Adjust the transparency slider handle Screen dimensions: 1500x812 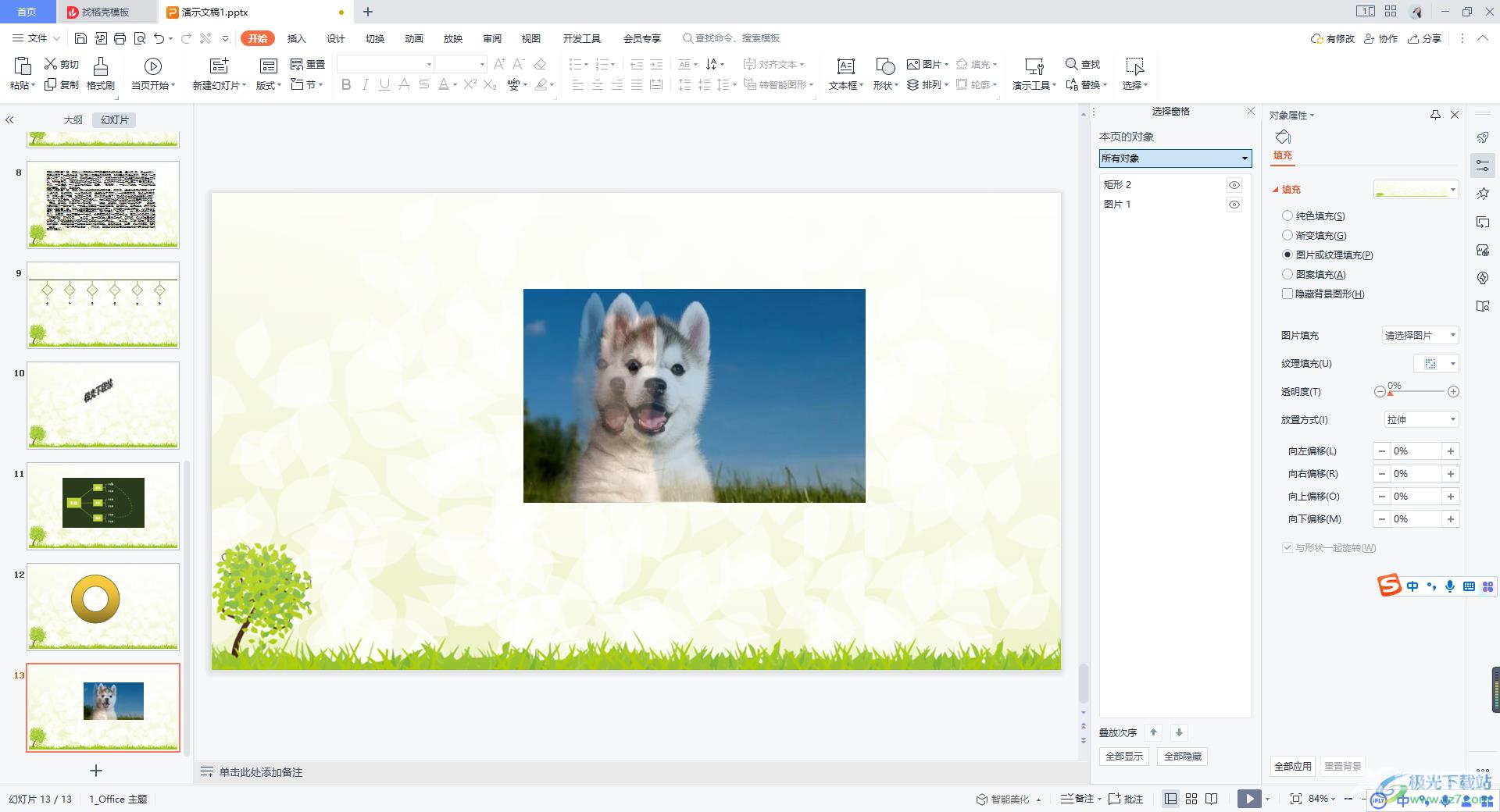click(x=1391, y=394)
